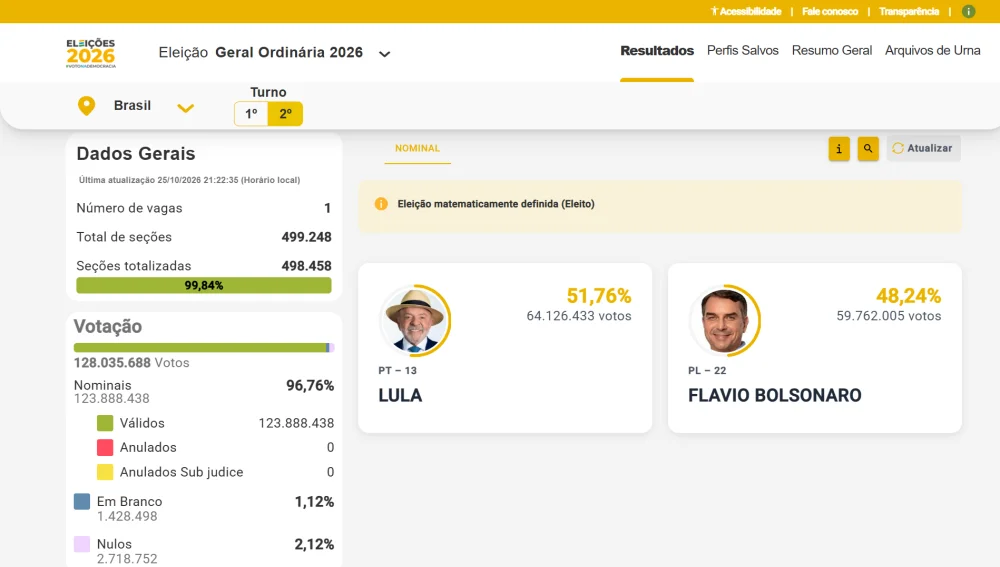Click the green info icon in top bar
1000x567 pixels.
(968, 11)
